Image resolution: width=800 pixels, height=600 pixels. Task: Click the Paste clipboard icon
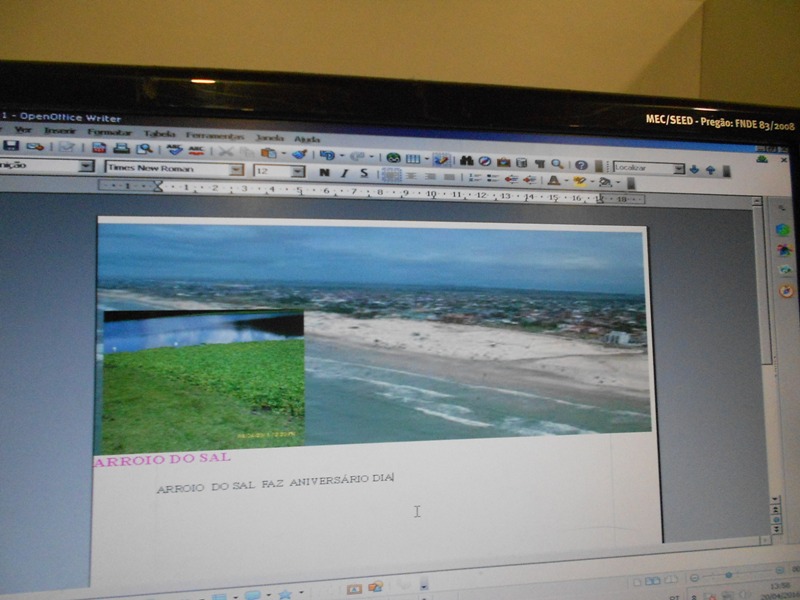(267, 153)
